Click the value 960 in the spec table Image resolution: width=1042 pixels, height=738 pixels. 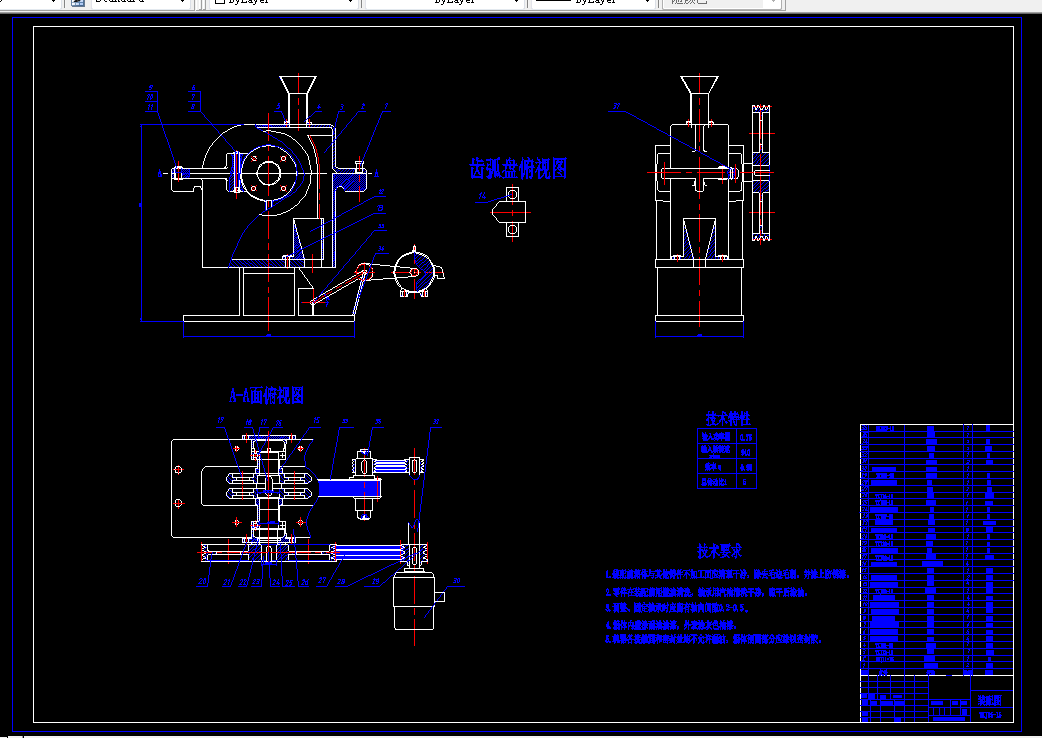coord(746,452)
